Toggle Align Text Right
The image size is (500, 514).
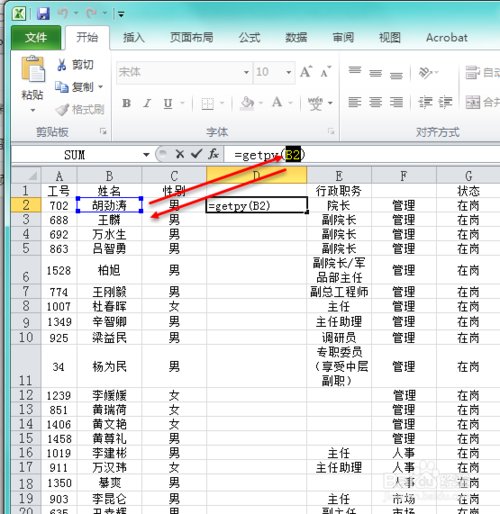[396, 102]
